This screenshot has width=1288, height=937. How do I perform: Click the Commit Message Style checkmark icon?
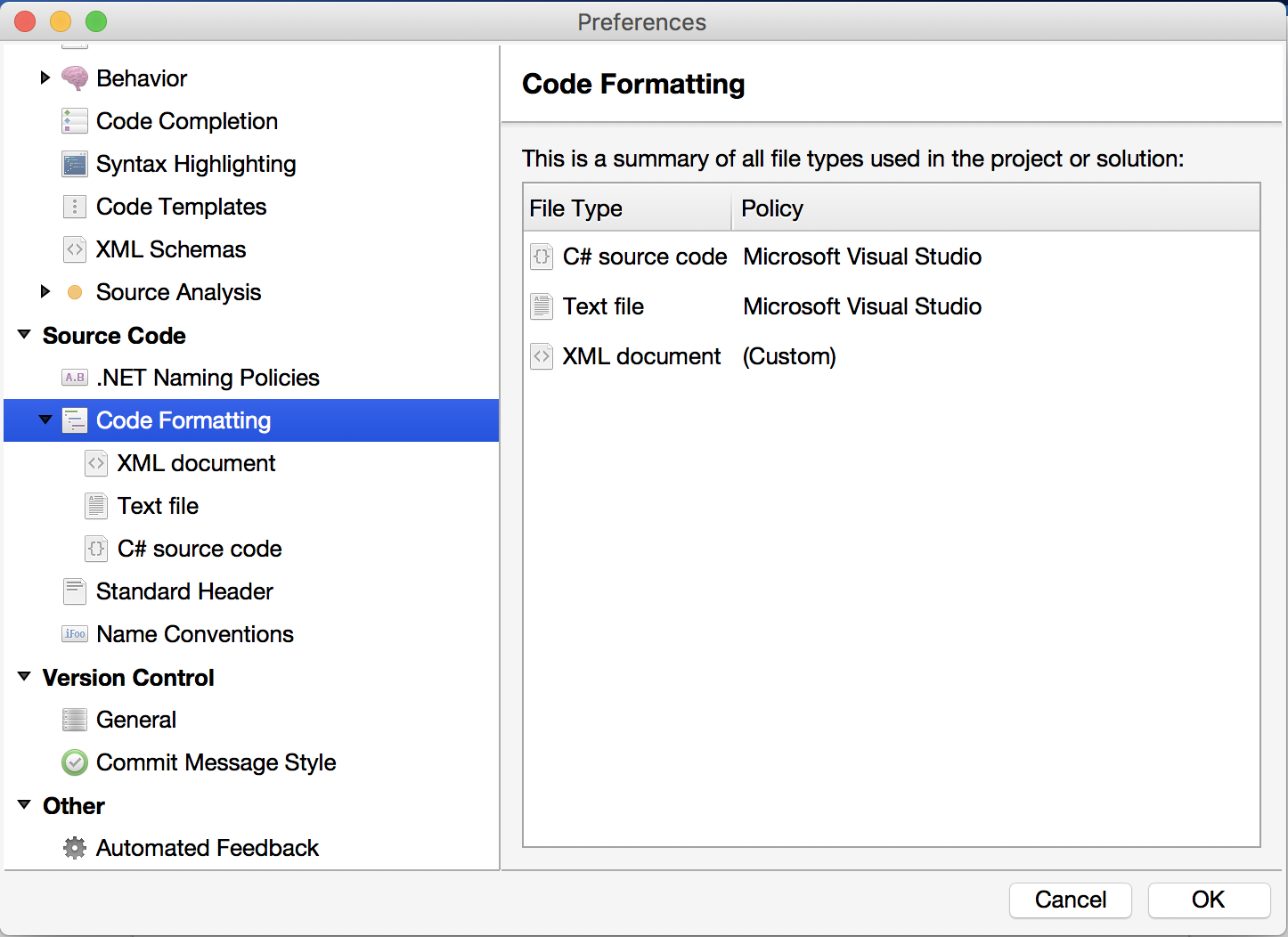[x=75, y=762]
